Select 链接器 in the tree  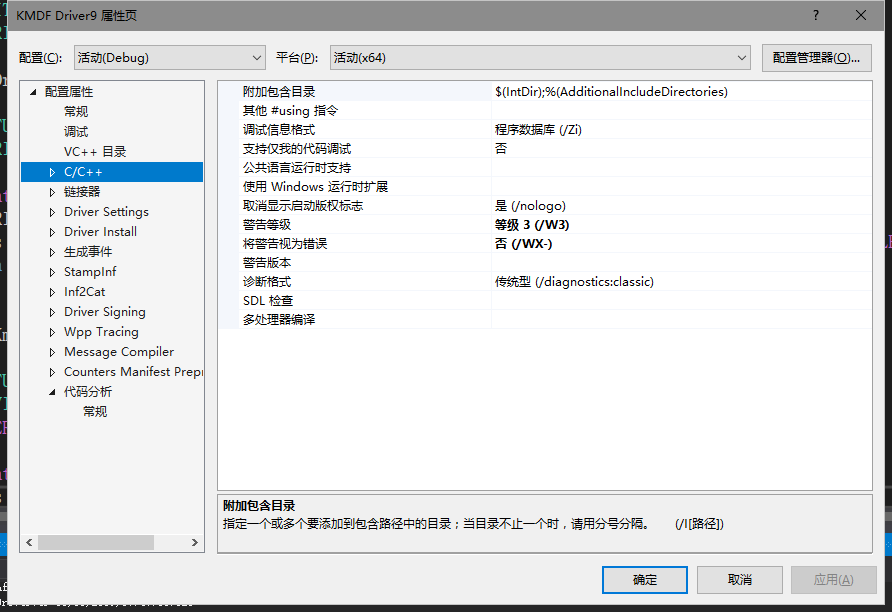82,192
